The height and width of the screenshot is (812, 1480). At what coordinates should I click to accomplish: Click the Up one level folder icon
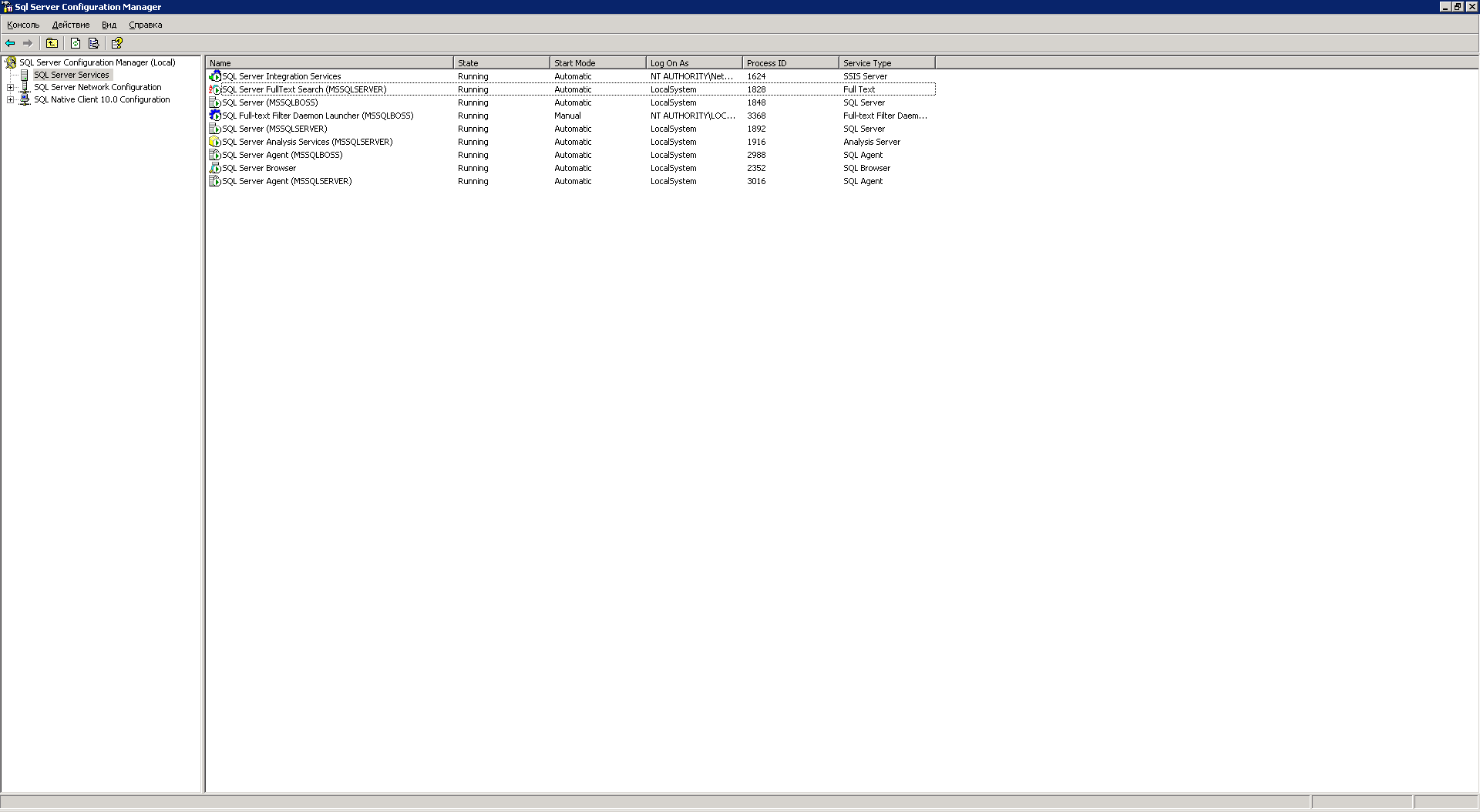point(52,43)
